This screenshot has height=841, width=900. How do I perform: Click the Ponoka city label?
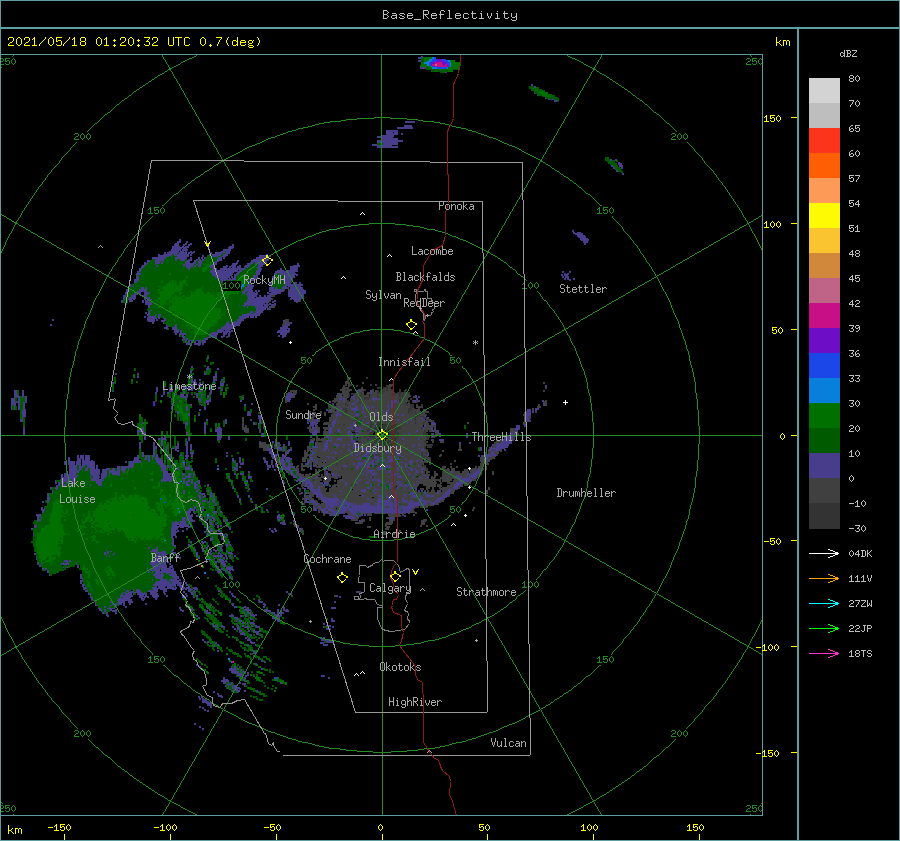[456, 206]
